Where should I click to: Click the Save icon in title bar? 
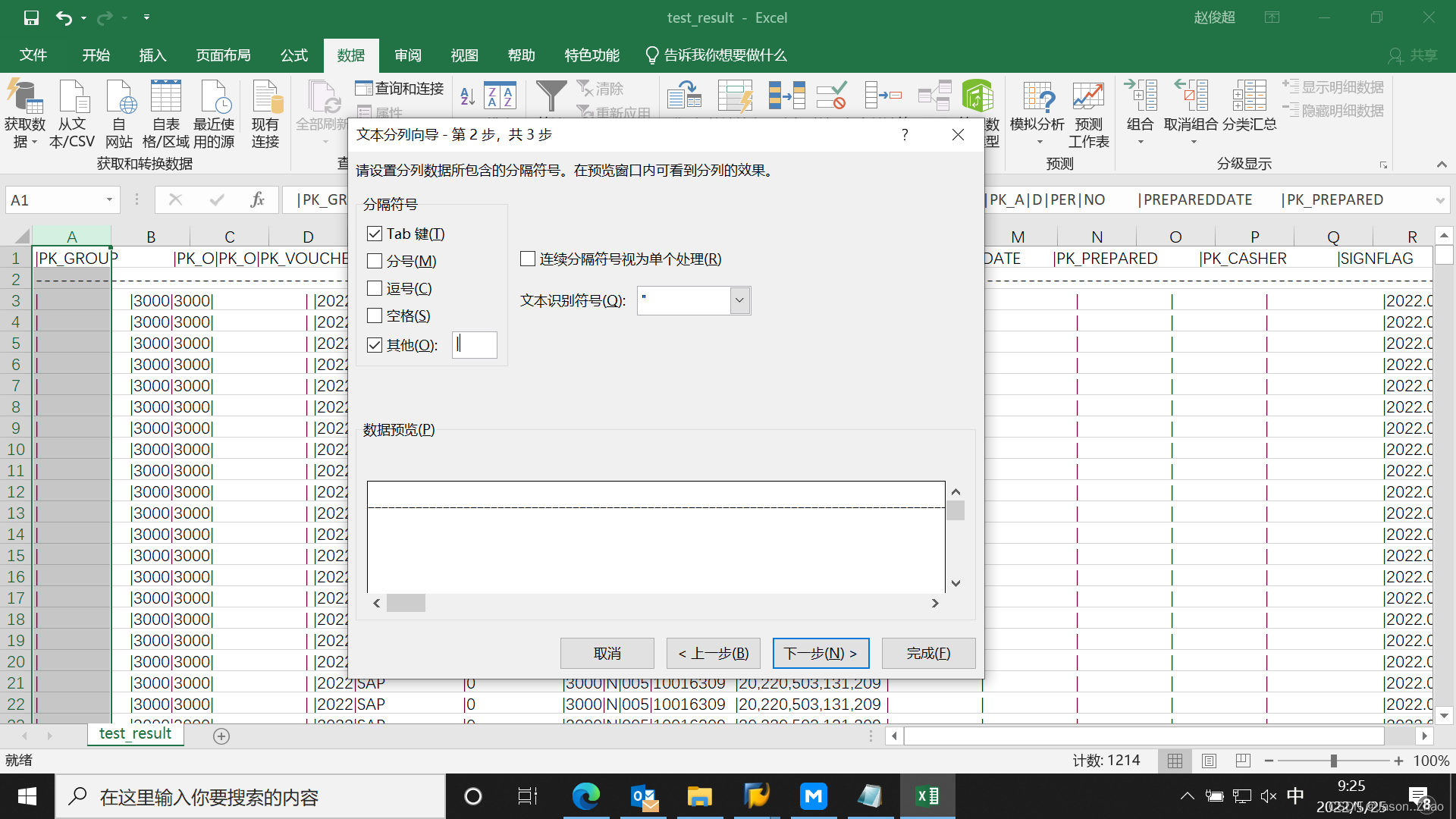click(31, 17)
